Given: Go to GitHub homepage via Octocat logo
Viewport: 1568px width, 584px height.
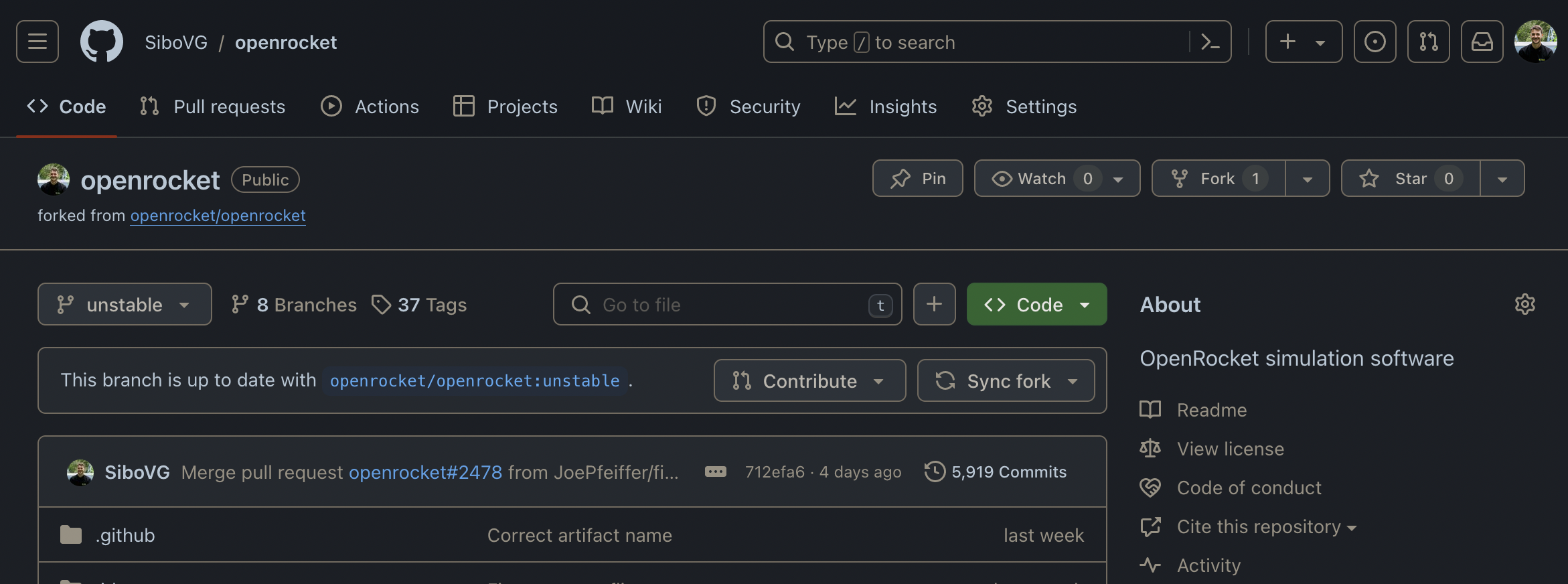Looking at the screenshot, I should [x=102, y=42].
